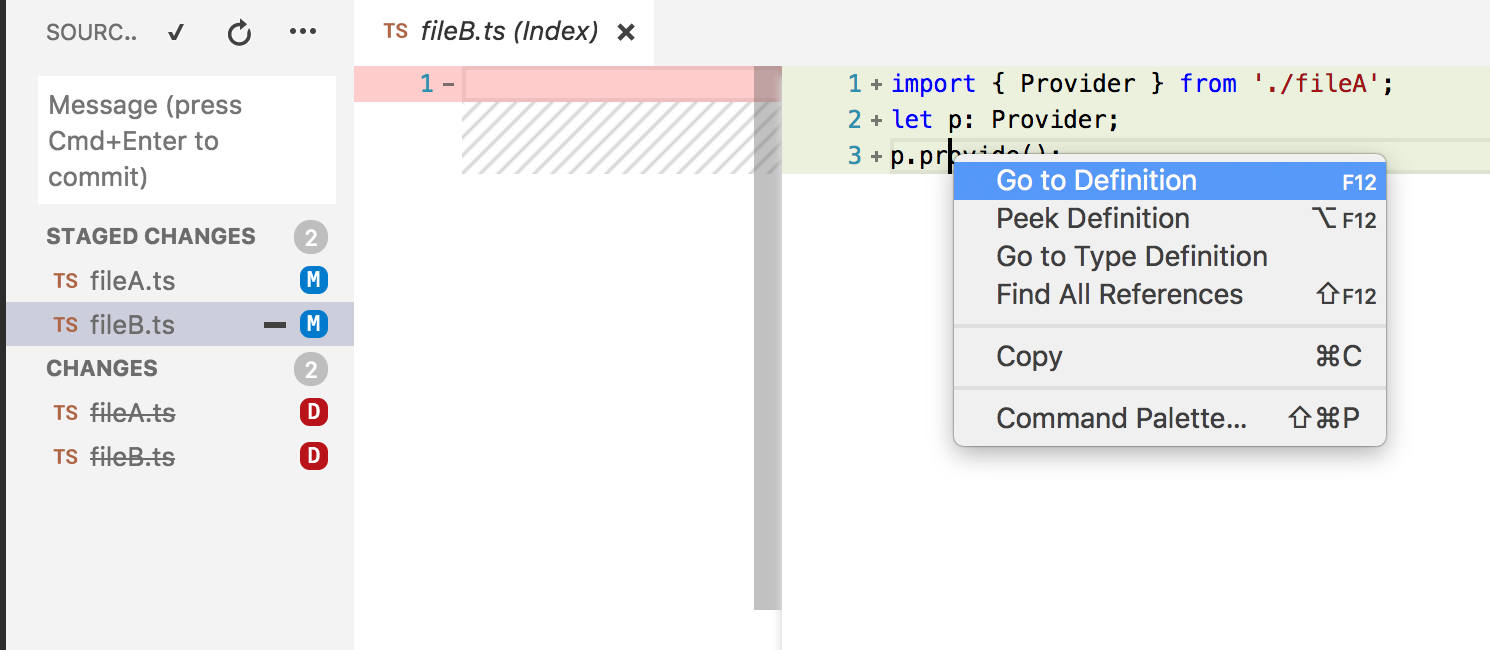Choose Peek Definition in the context menu
1490x650 pixels.
pyautogui.click(x=1093, y=218)
